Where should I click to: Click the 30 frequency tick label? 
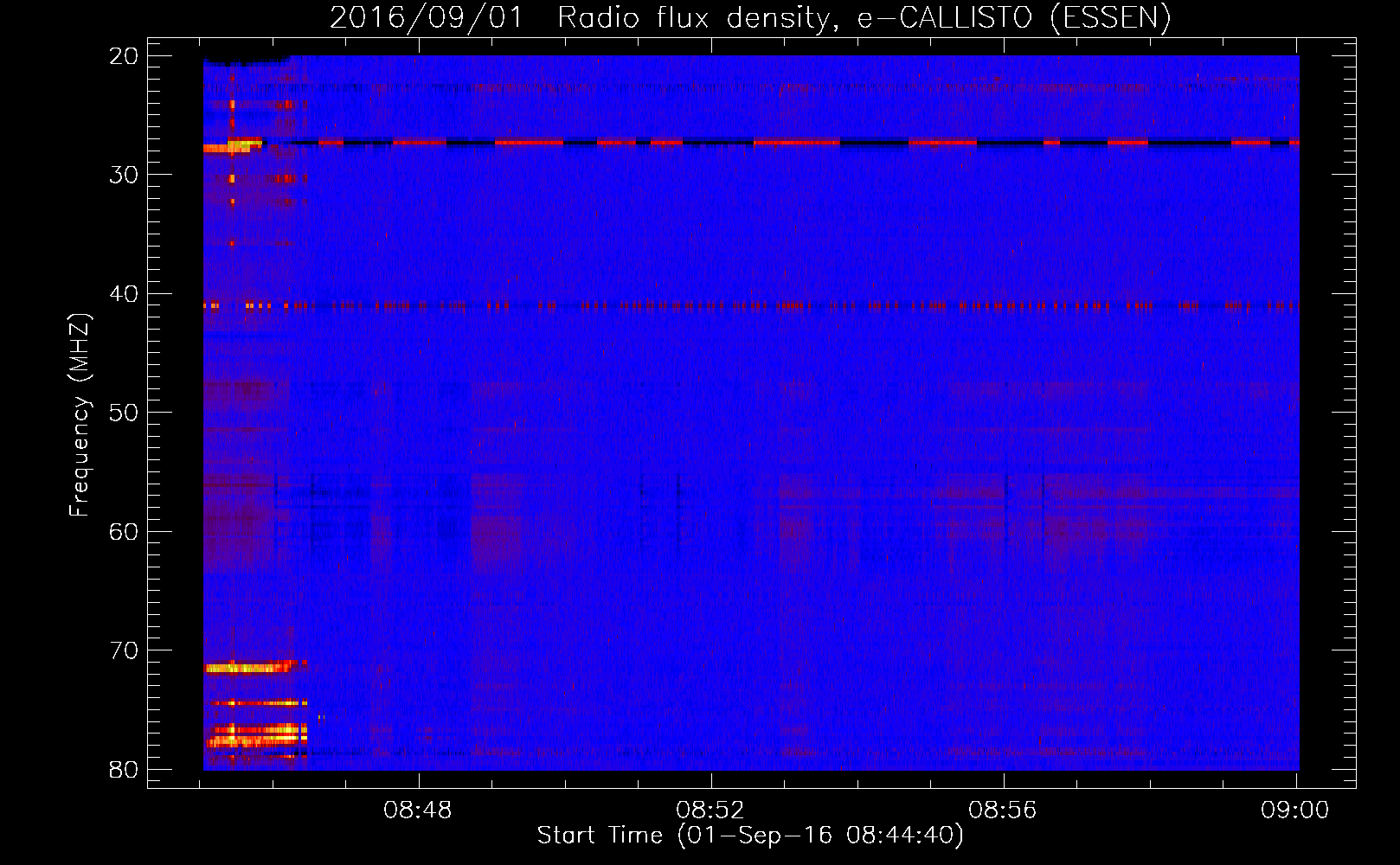click(125, 175)
